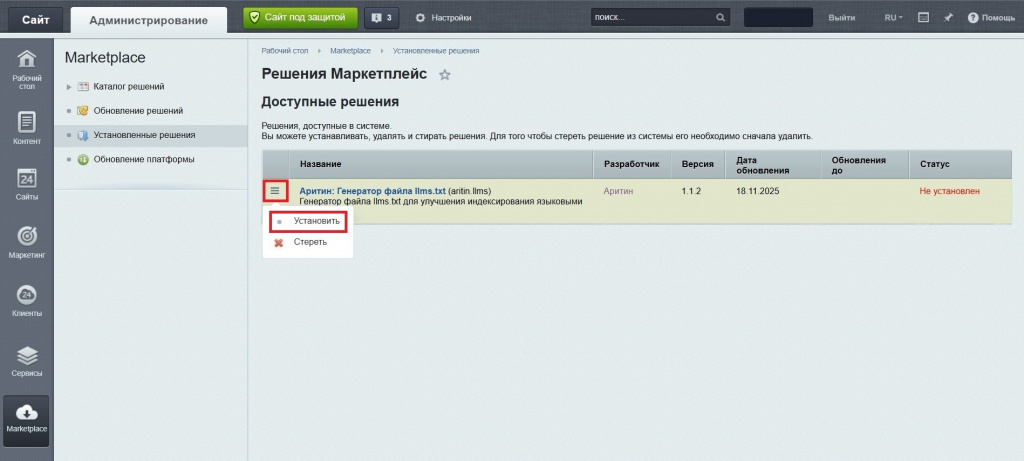
Task: Open the RU language dropdown
Action: tap(893, 18)
